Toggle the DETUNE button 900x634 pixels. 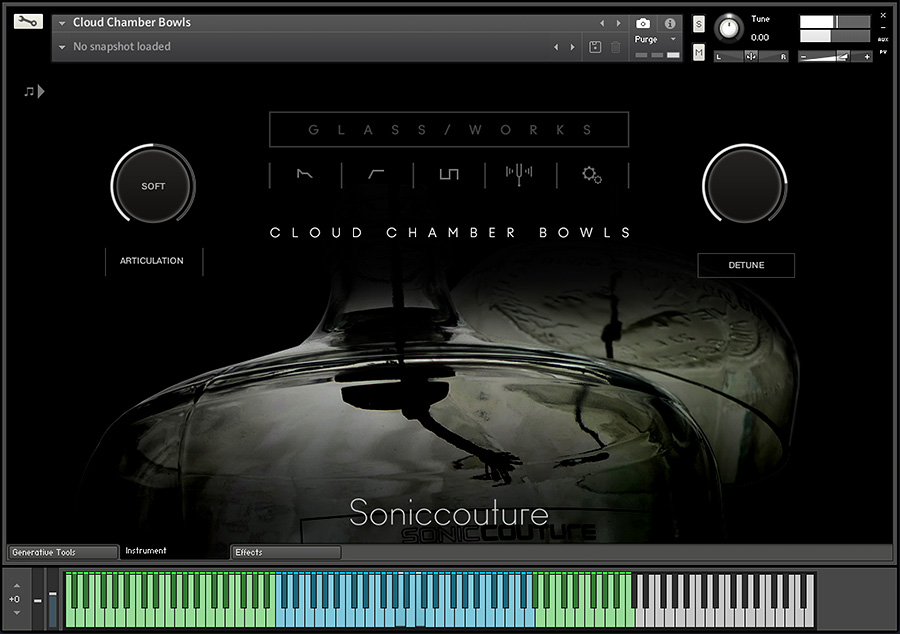(x=746, y=265)
